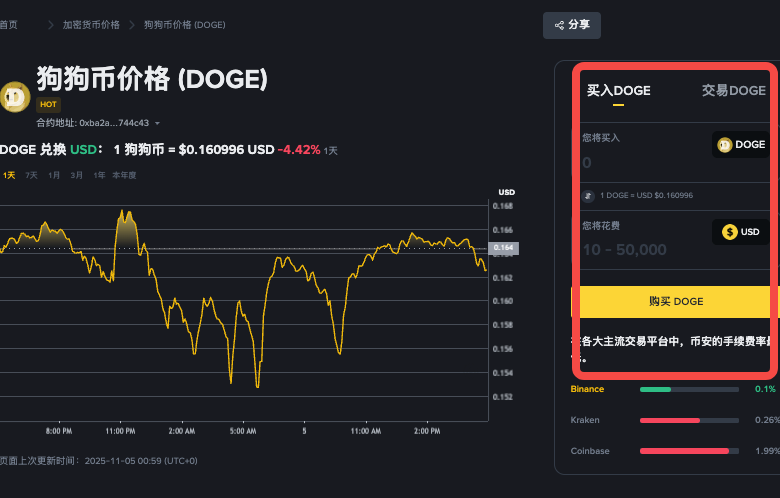The width and height of the screenshot is (780, 498).
Task: Click the 0.164 current price marker
Action: click(x=504, y=248)
